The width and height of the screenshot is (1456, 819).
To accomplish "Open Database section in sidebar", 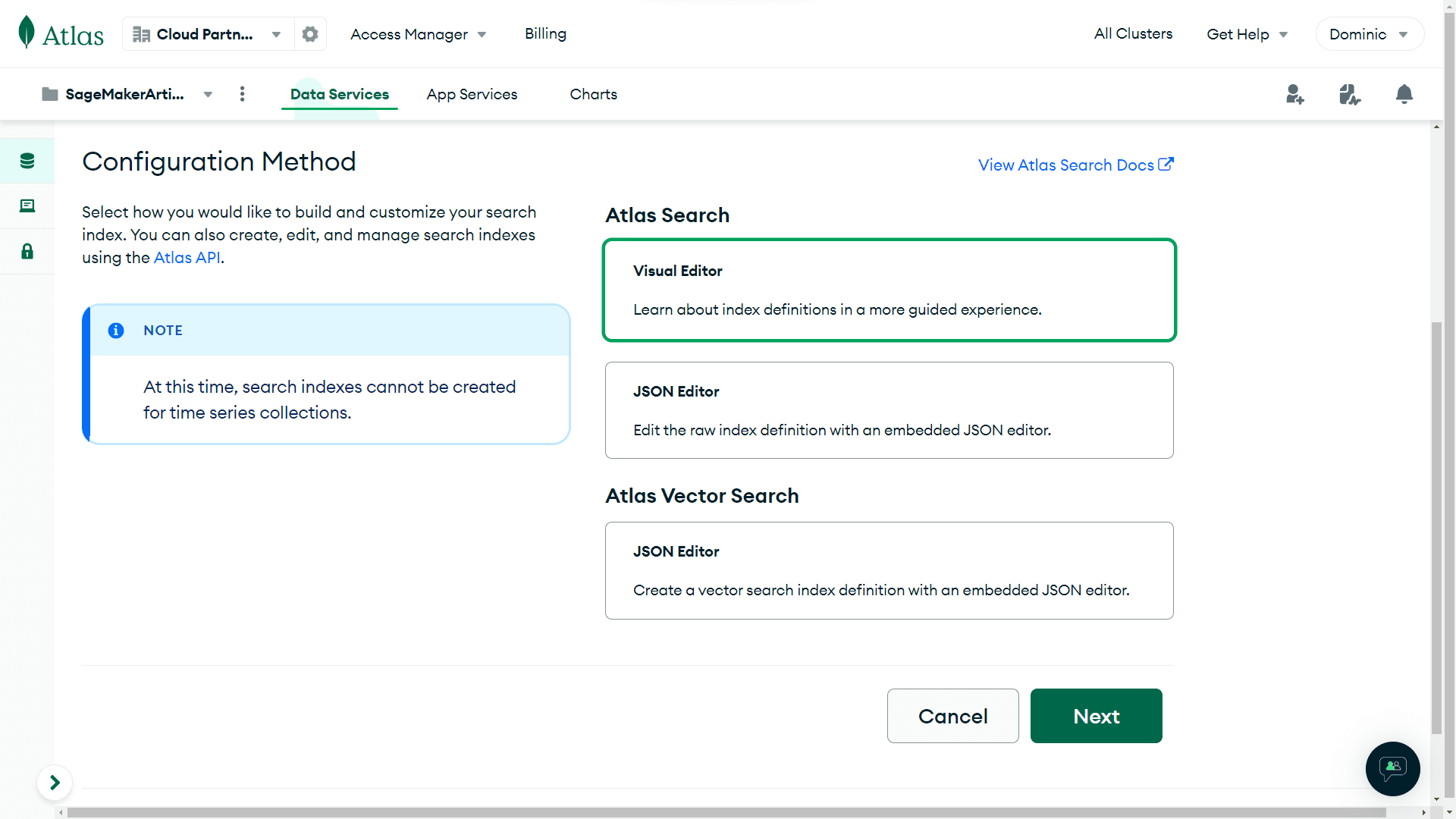I will [x=27, y=161].
